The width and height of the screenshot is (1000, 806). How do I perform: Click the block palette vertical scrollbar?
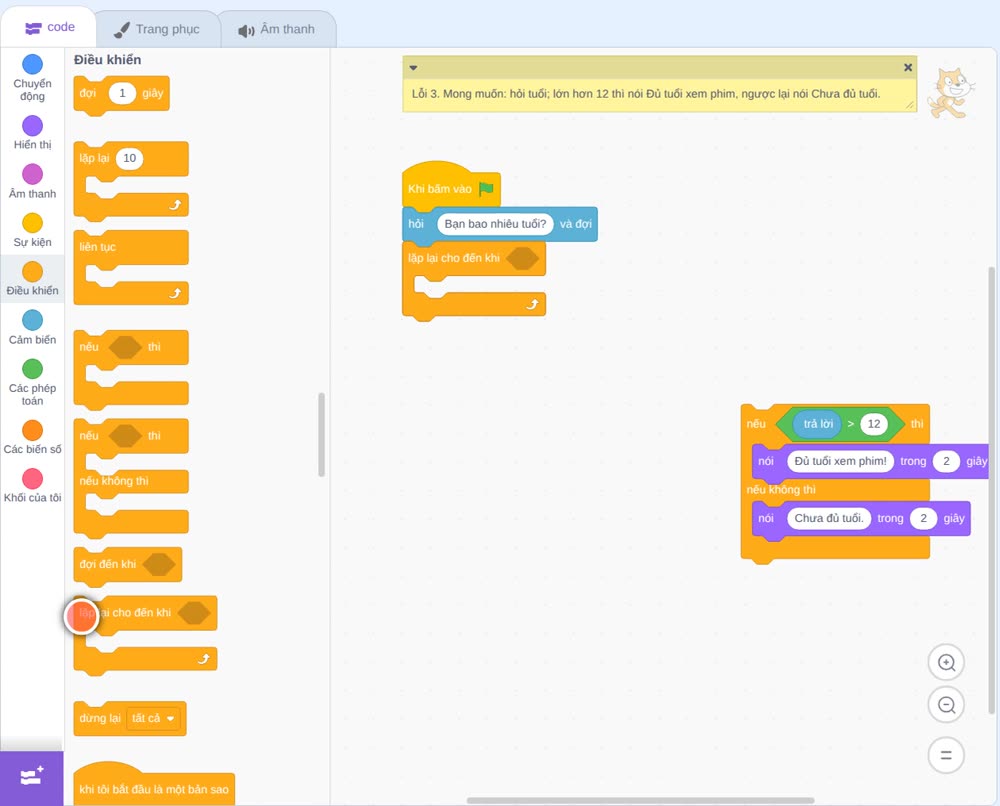(321, 434)
